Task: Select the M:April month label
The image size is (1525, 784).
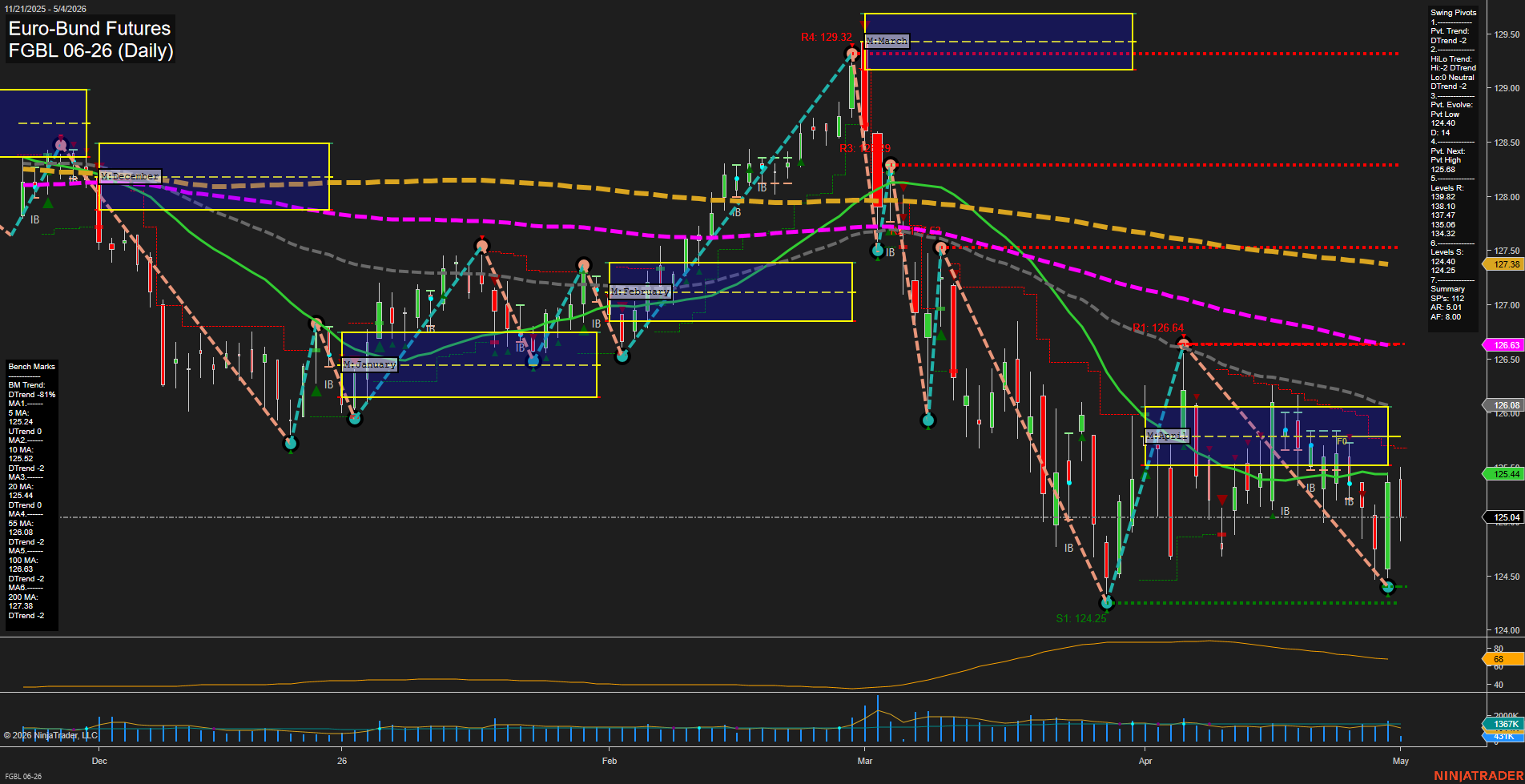Action: 1167,436
